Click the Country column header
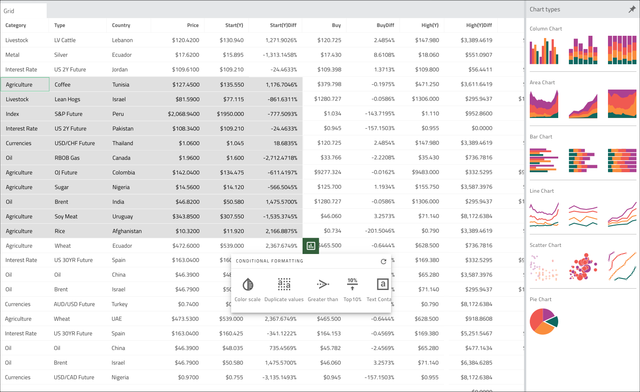640x392 pixels. [x=121, y=25]
